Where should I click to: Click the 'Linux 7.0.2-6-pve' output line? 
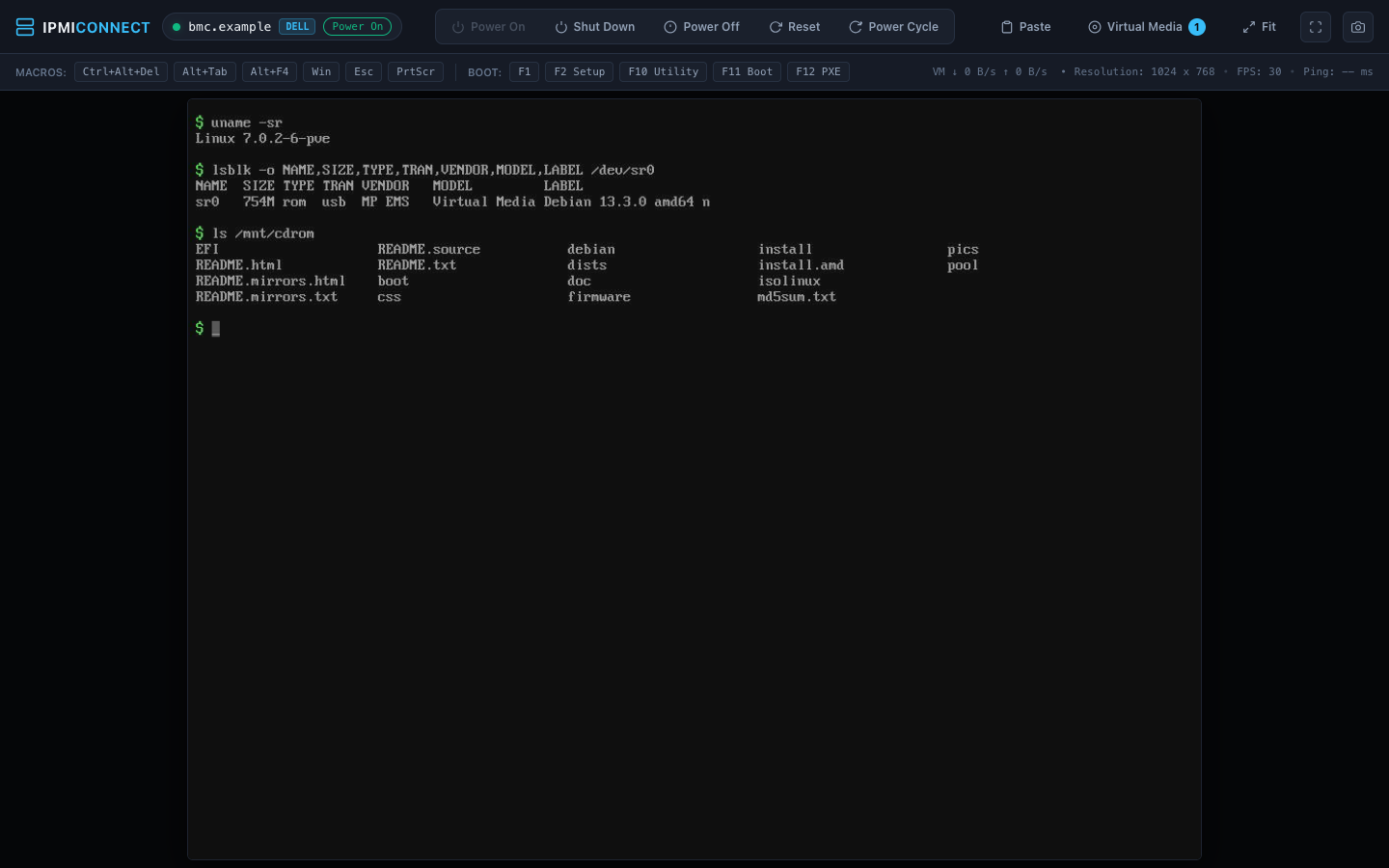click(x=262, y=139)
